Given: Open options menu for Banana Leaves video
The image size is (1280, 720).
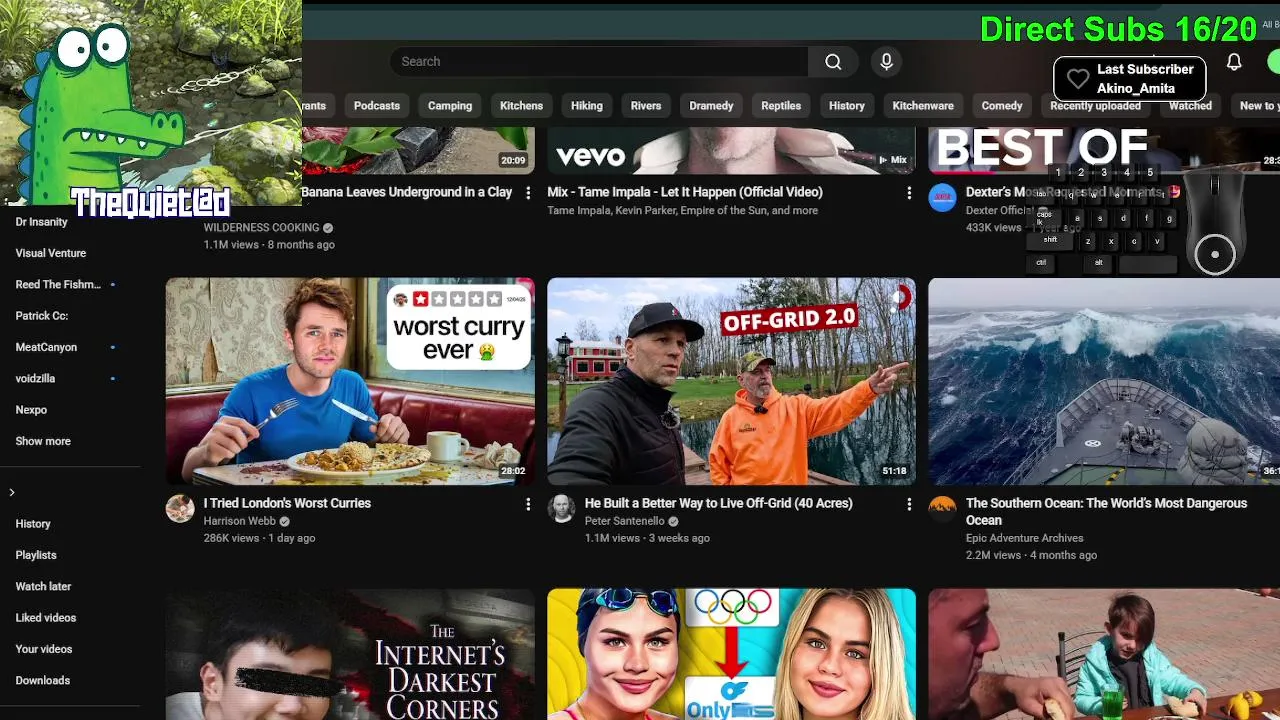Looking at the screenshot, I should pos(528,193).
